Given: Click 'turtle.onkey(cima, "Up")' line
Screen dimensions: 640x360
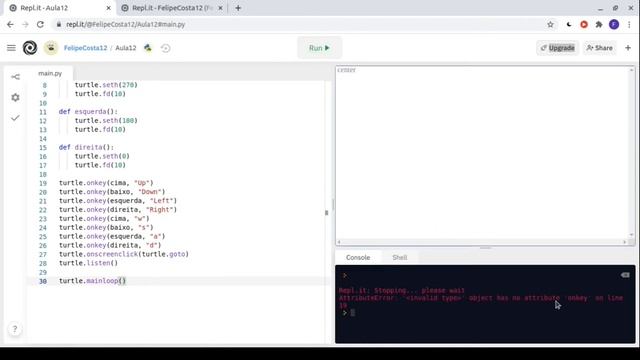Looking at the screenshot, I should pyautogui.click(x=106, y=183).
